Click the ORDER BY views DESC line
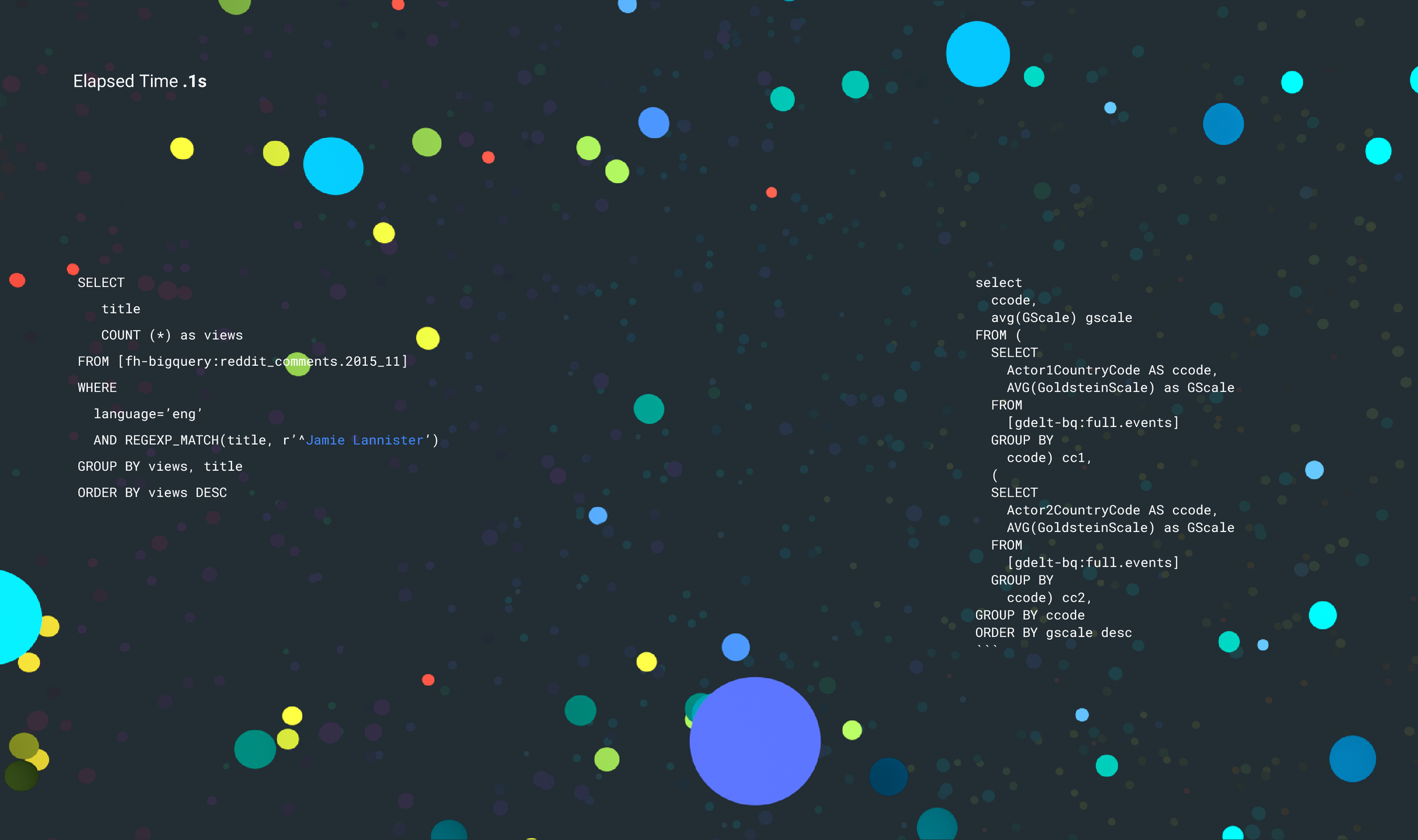The width and height of the screenshot is (1418, 840). point(152,492)
